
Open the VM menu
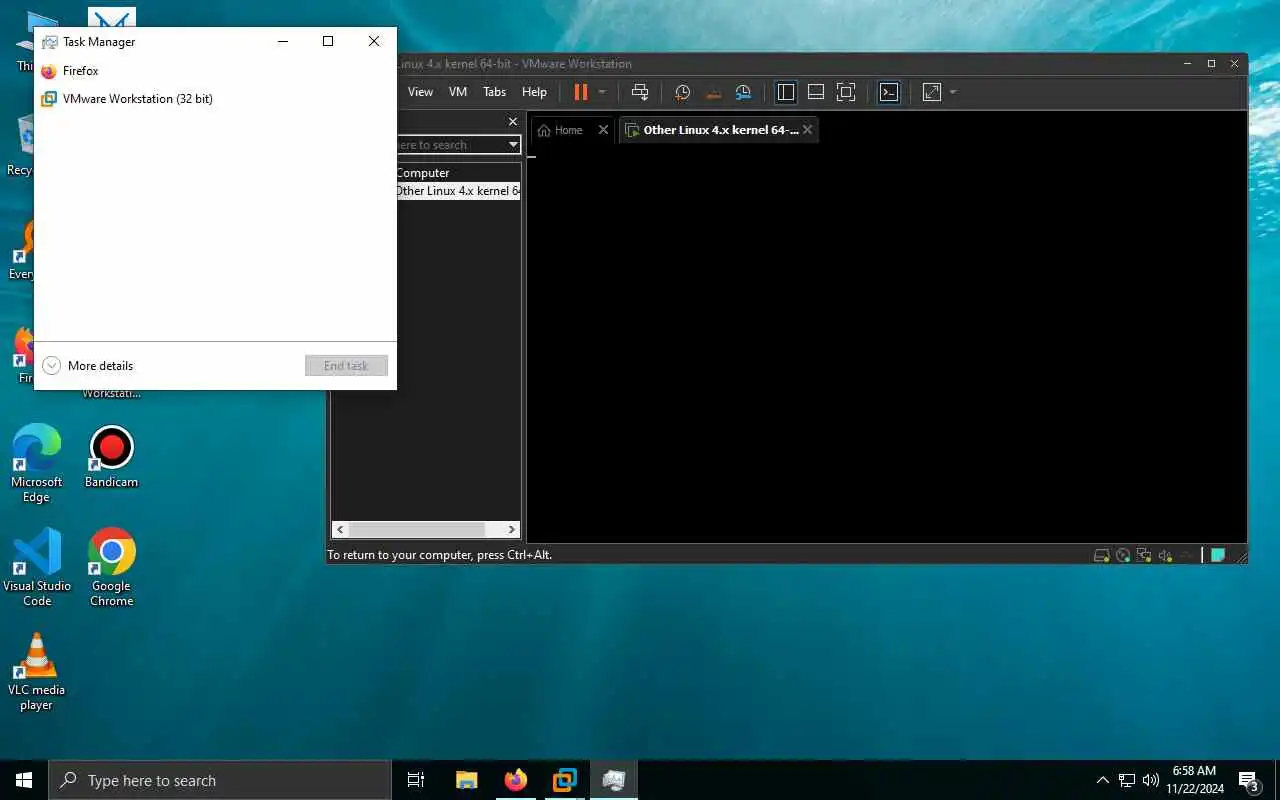pos(458,92)
